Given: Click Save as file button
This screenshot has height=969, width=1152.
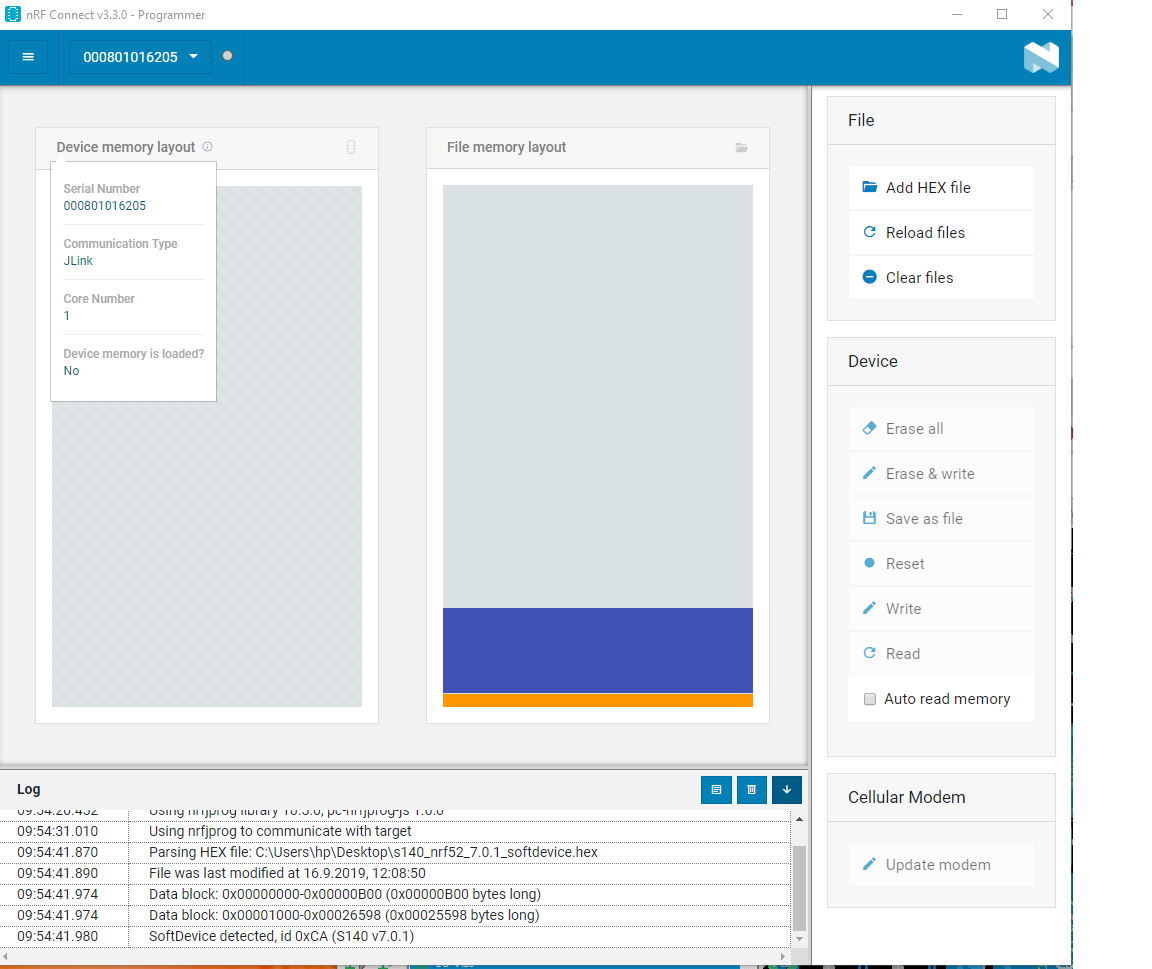Looking at the screenshot, I should click(941, 518).
